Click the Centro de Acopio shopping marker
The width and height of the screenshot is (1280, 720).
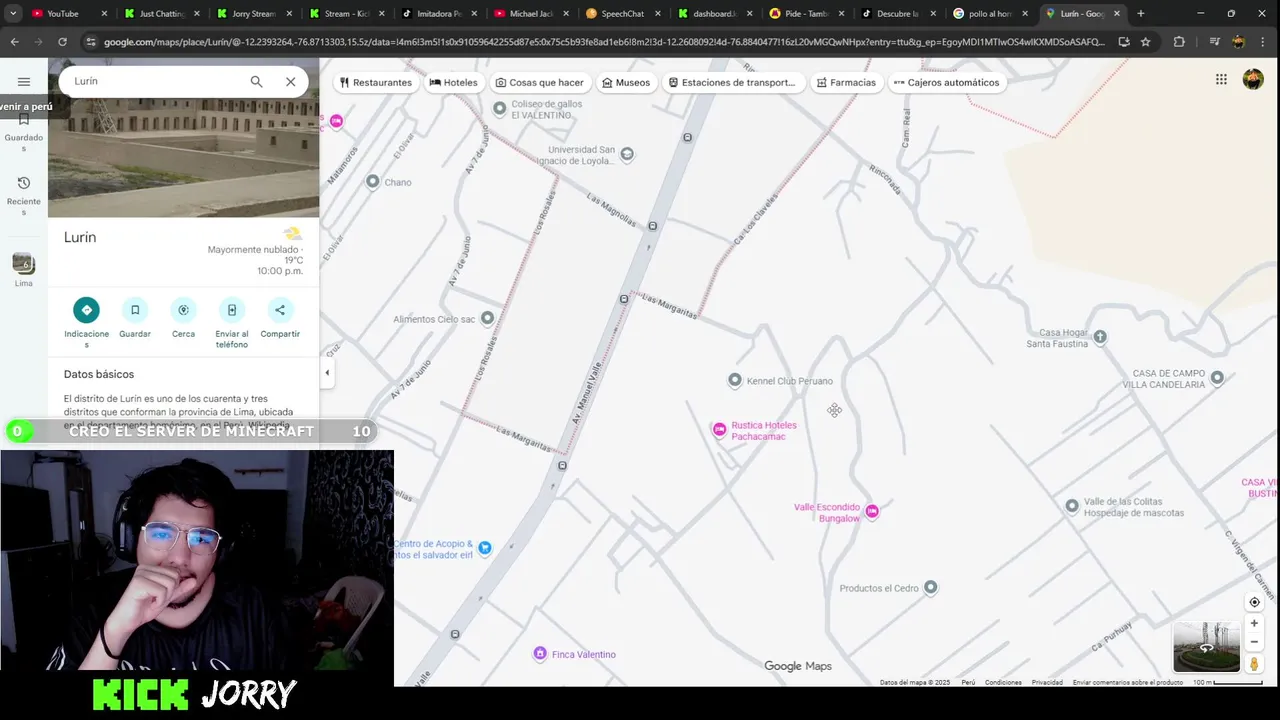(x=485, y=548)
